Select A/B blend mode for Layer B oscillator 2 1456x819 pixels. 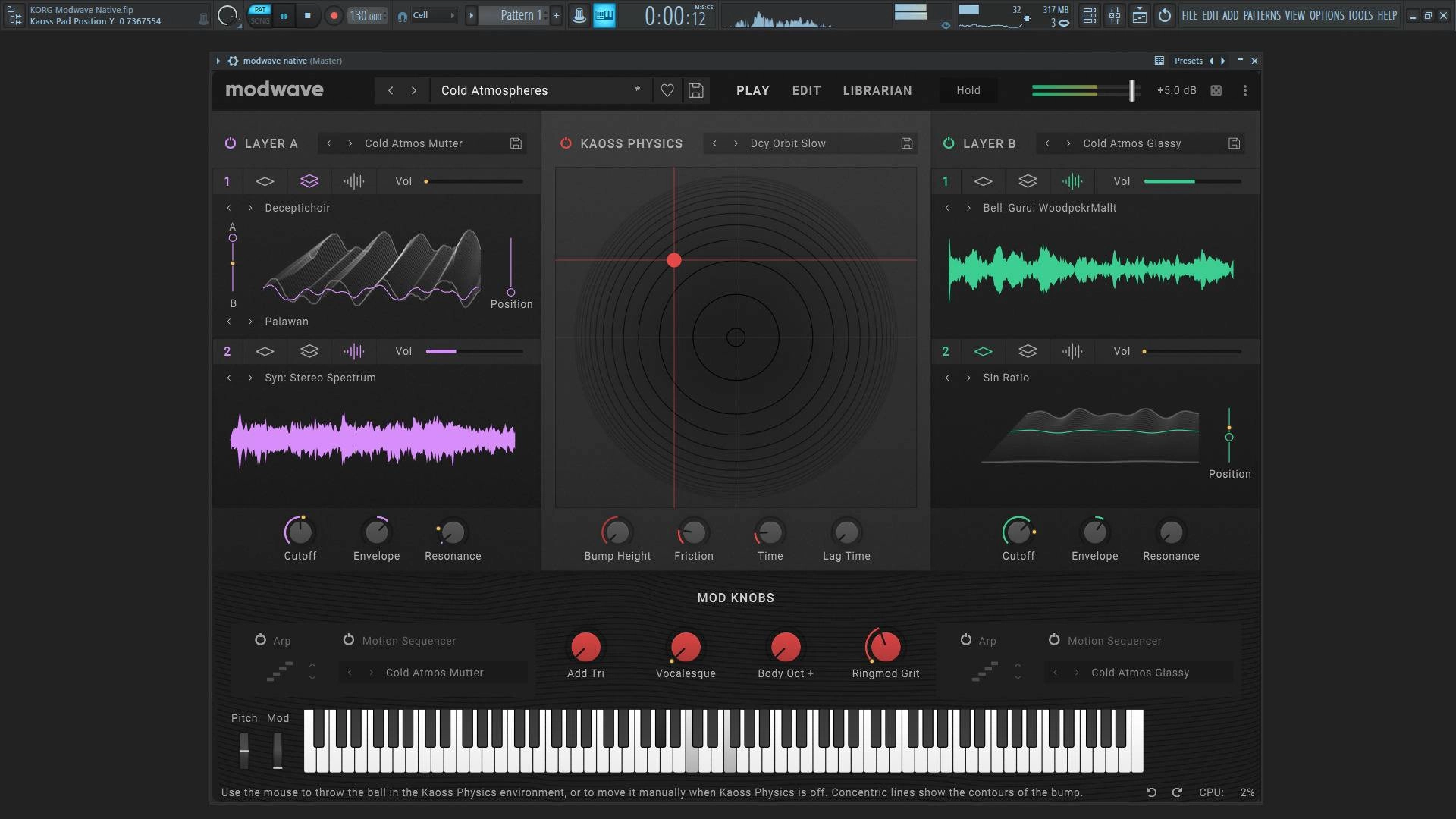point(1028,351)
